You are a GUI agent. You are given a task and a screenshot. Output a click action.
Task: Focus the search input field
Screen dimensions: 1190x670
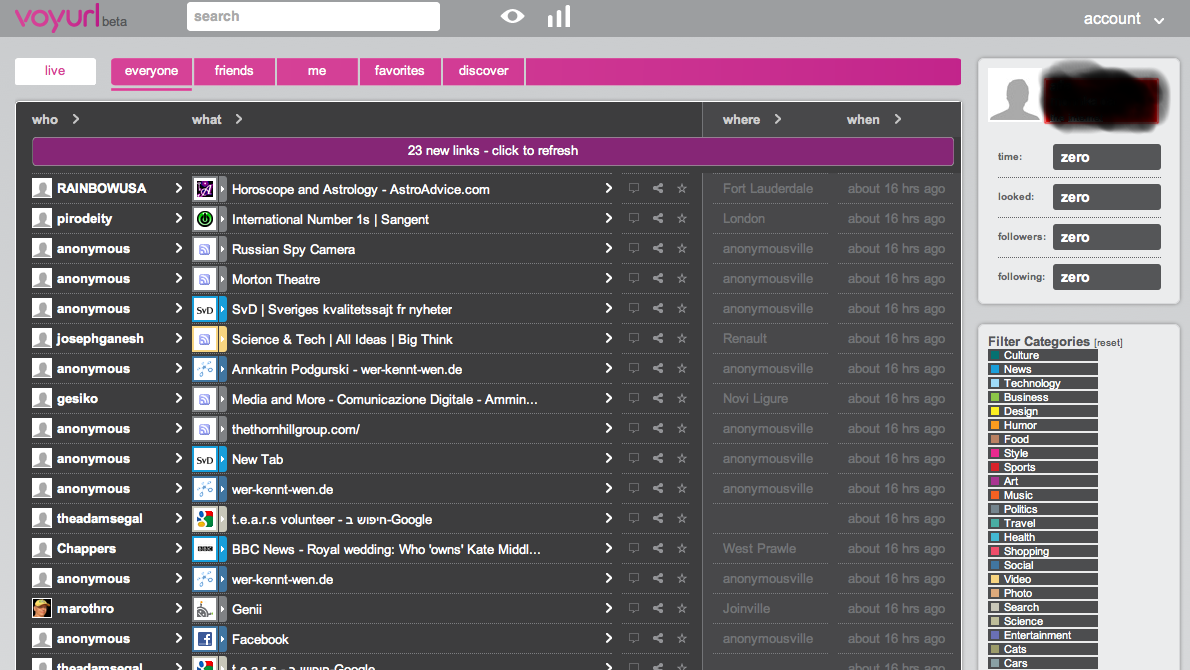click(x=313, y=17)
